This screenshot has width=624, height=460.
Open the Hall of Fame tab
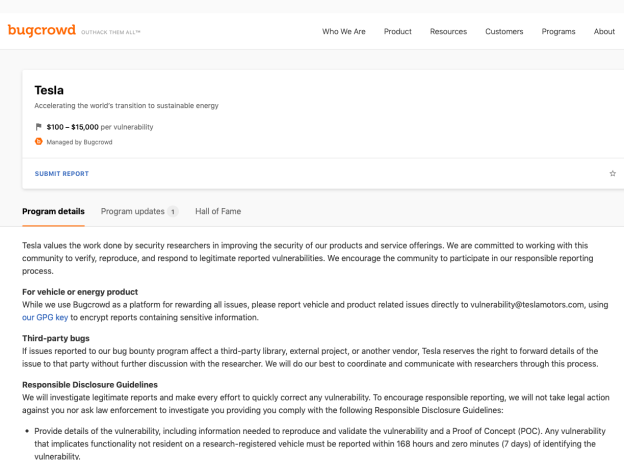[218, 211]
